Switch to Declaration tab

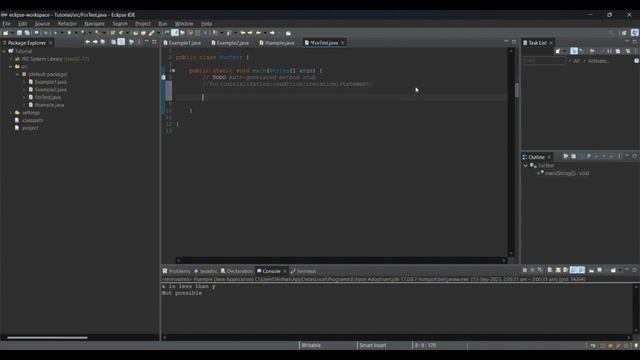point(237,271)
